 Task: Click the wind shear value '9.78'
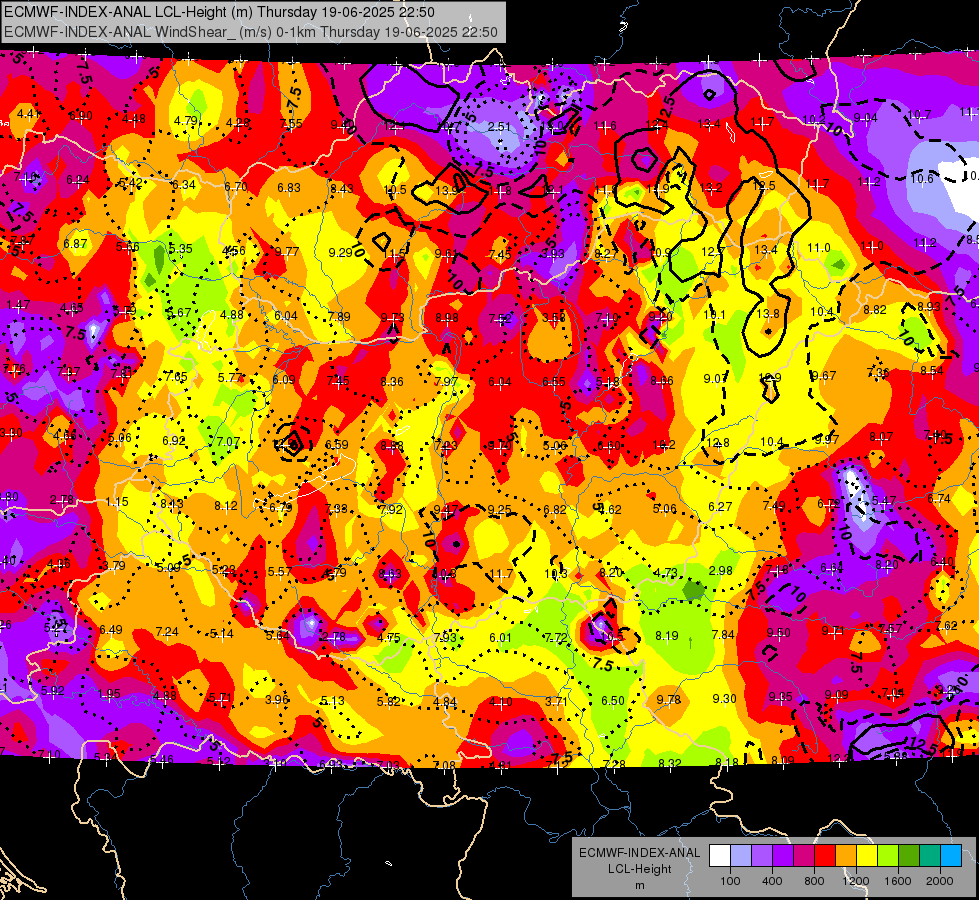669,700
